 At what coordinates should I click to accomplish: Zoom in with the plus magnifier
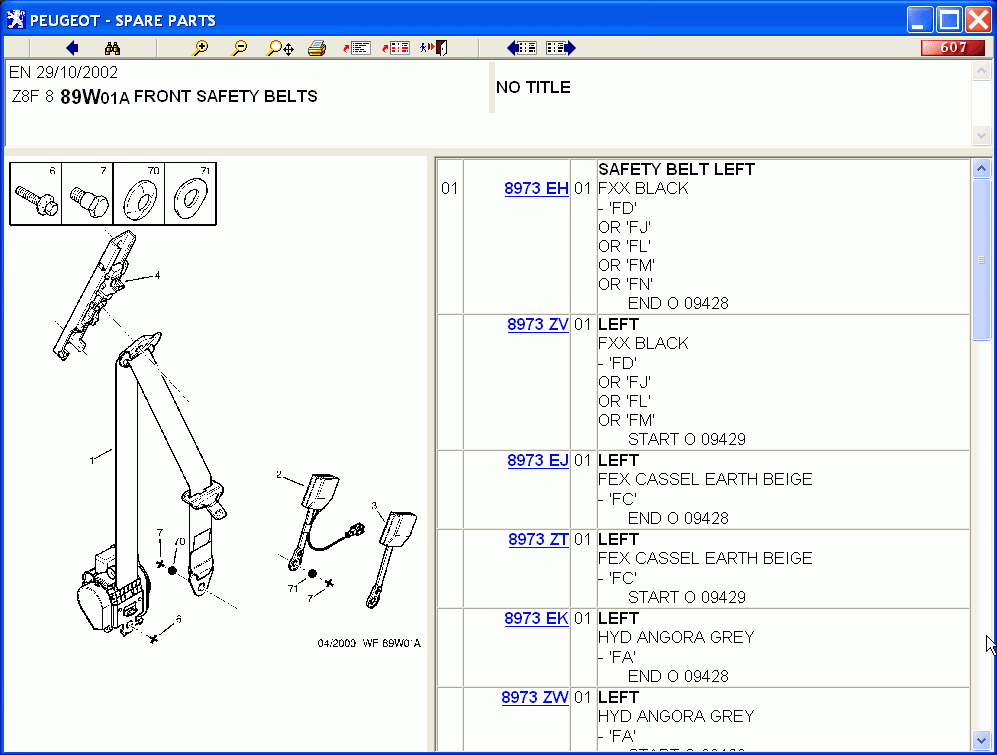[x=200, y=48]
